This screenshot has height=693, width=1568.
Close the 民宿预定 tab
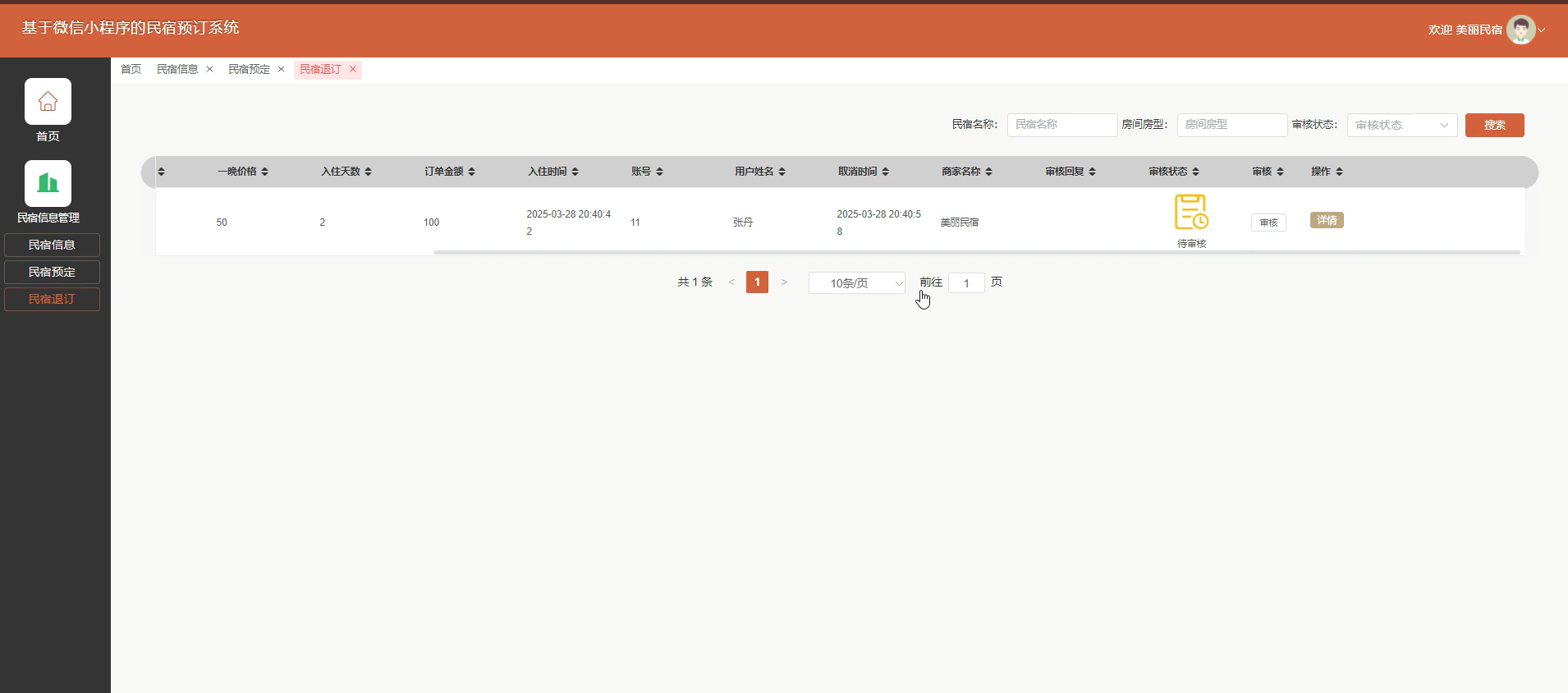tap(281, 69)
